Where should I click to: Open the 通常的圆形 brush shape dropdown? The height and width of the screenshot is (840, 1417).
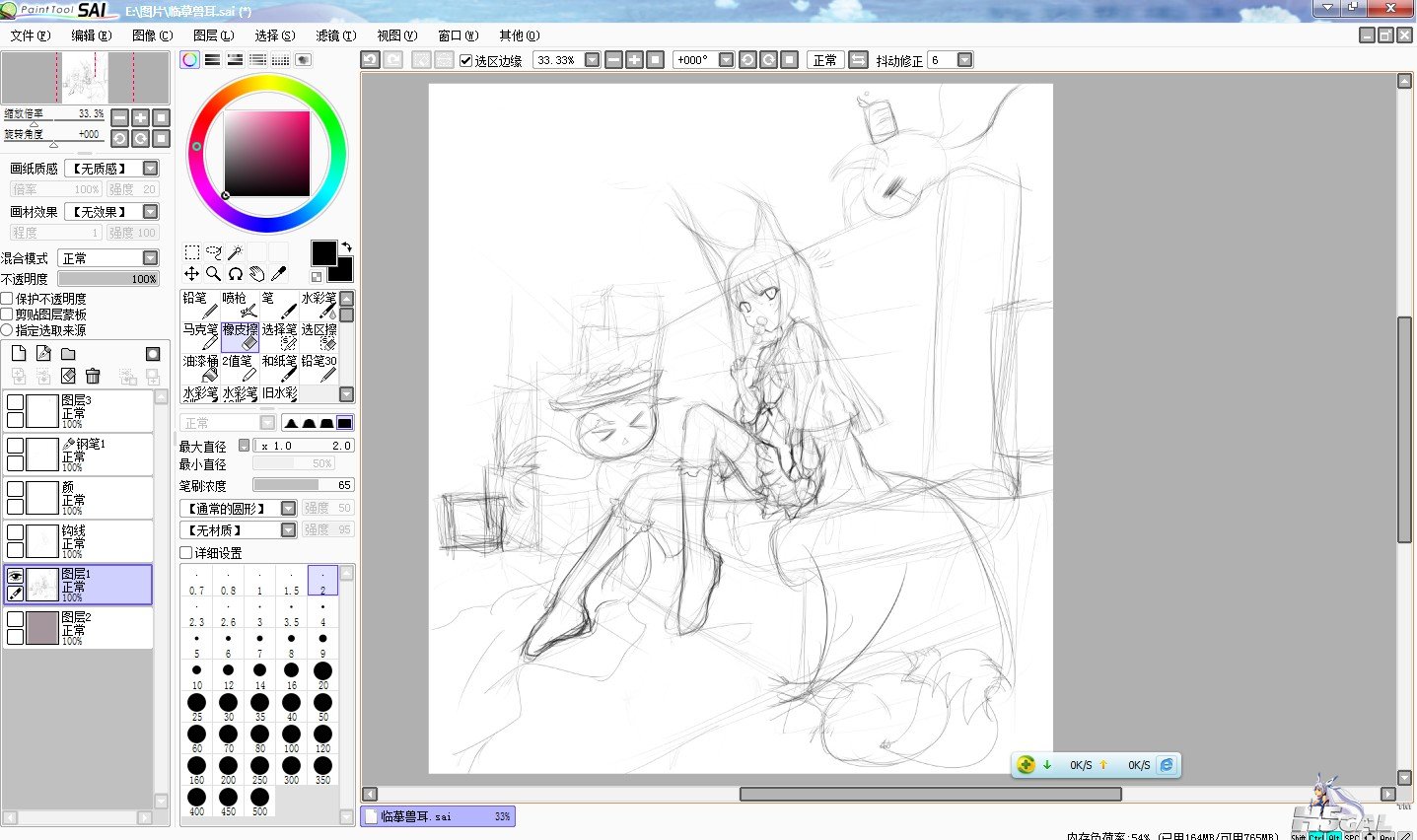[289, 509]
